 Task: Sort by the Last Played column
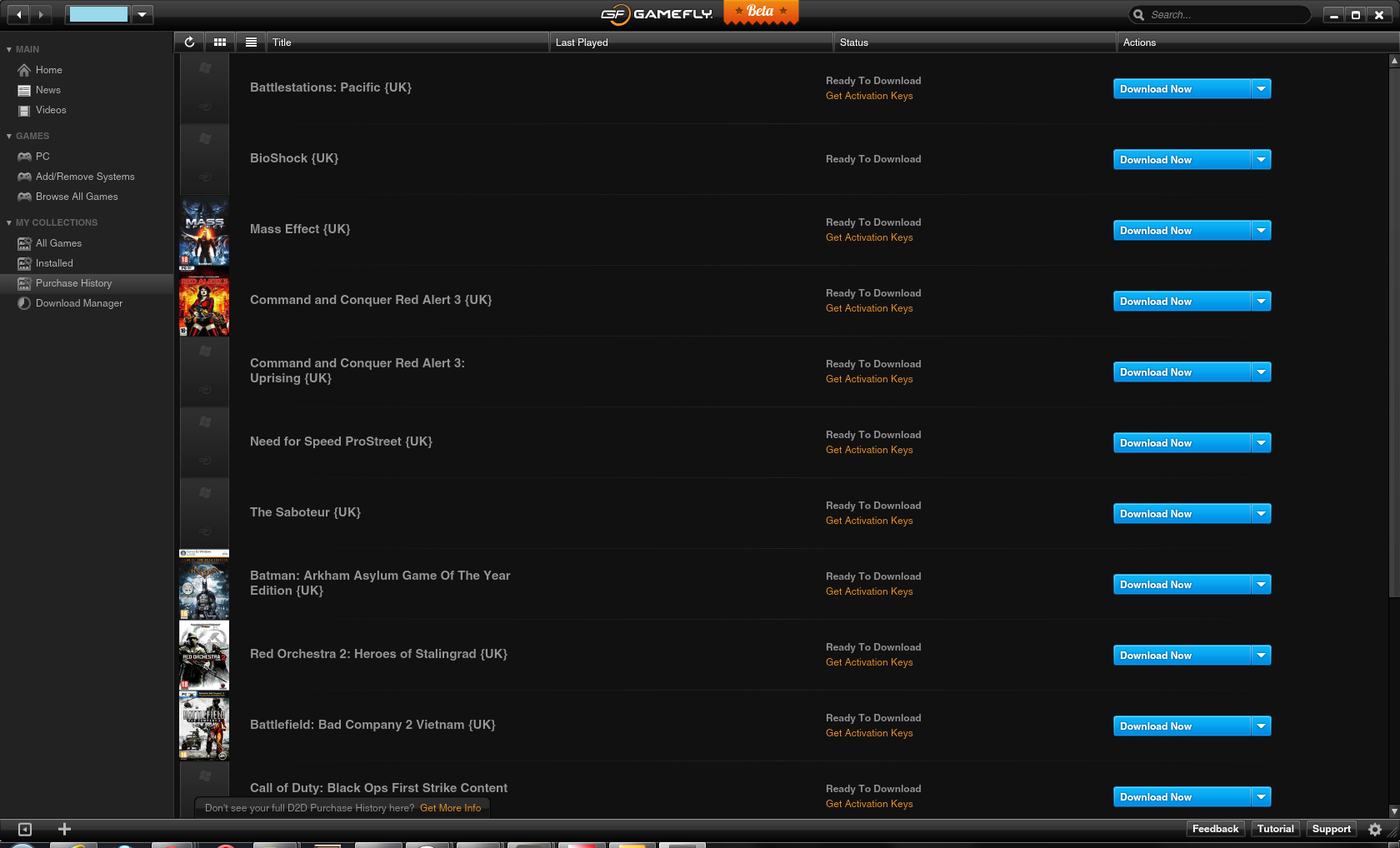tap(691, 42)
